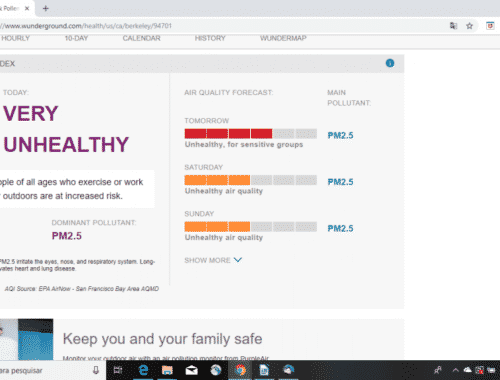Click PM2.5 pollutant link for Sunday

(x=340, y=228)
